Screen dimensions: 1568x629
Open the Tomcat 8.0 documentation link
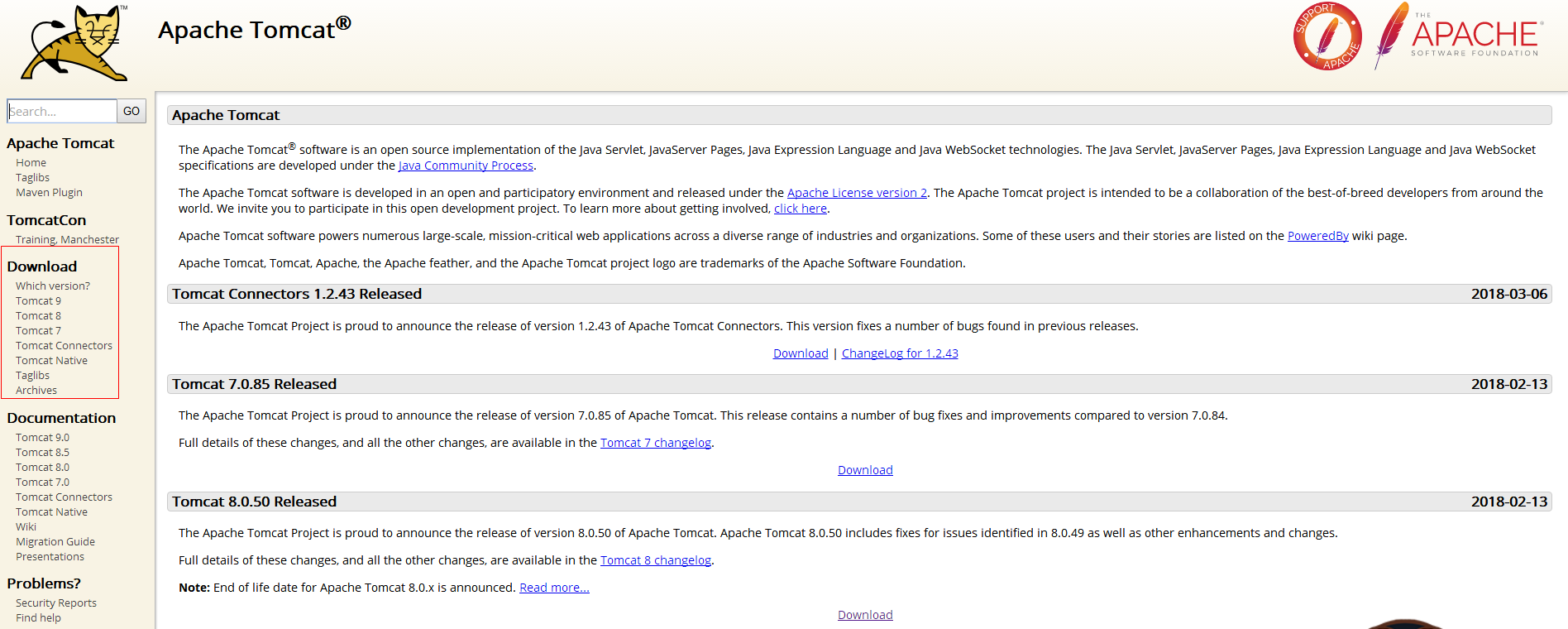[42, 468]
